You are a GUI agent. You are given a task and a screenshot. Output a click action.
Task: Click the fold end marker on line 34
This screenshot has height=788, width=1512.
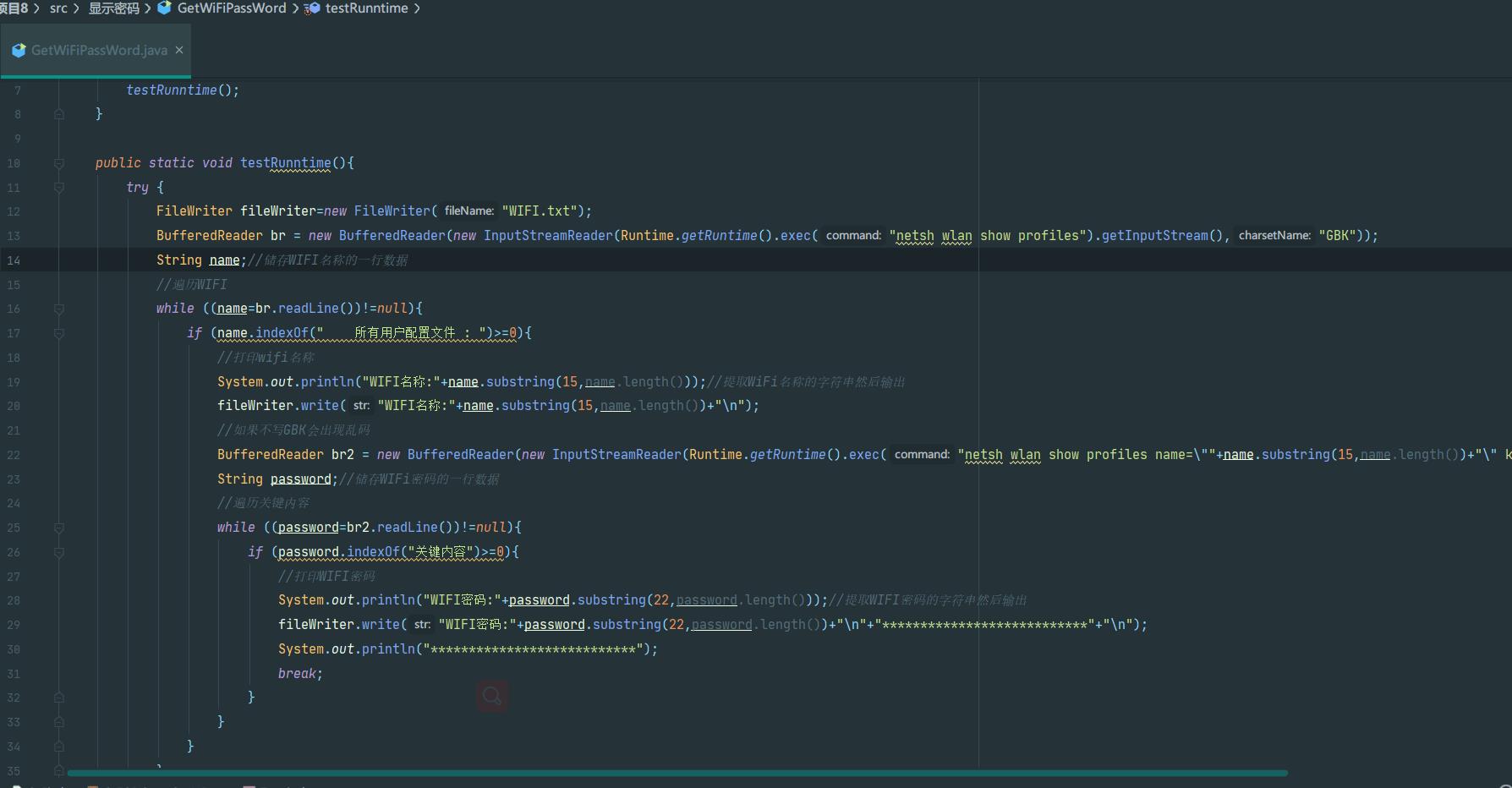click(59, 747)
